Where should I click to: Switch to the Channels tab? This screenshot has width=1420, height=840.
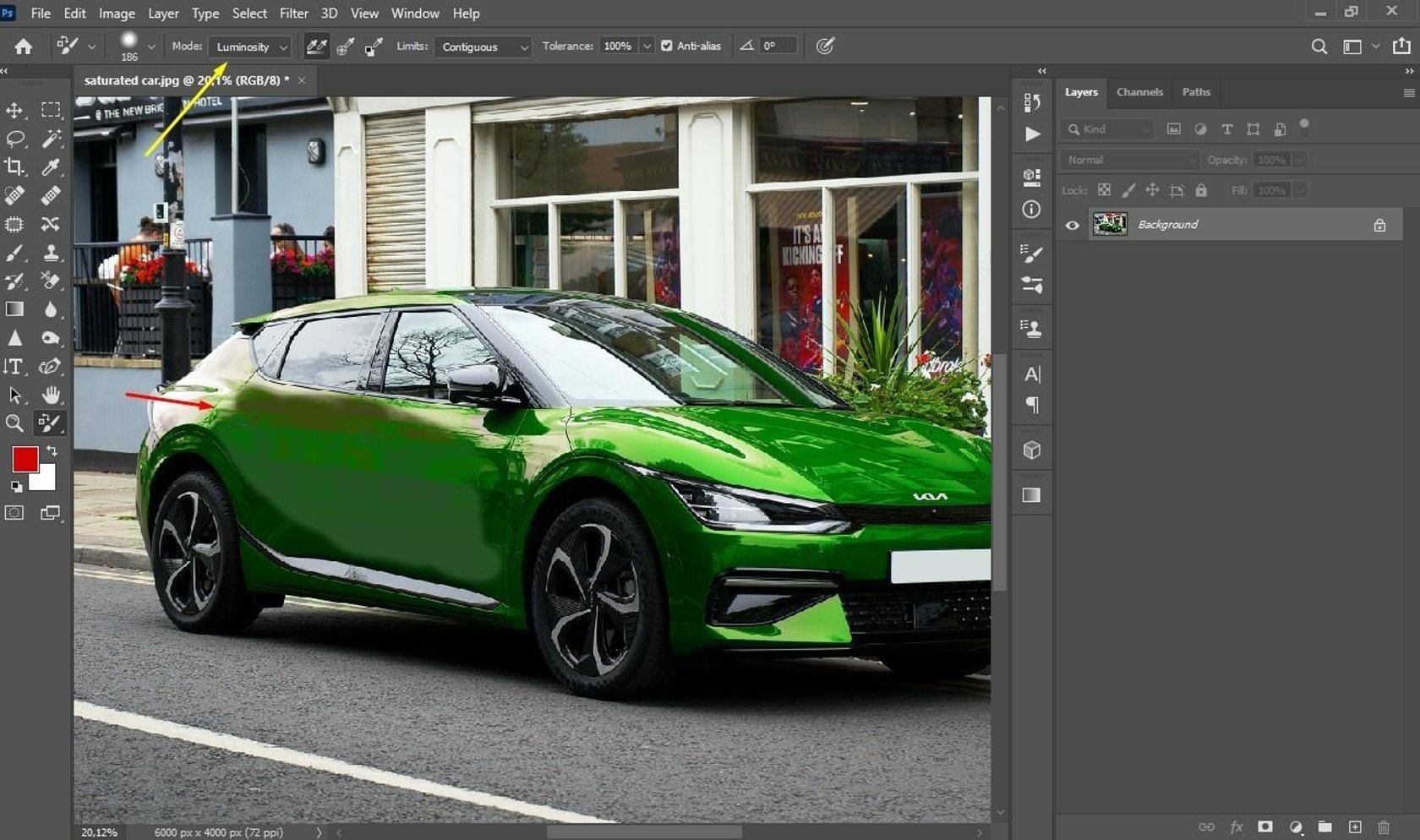click(x=1139, y=92)
